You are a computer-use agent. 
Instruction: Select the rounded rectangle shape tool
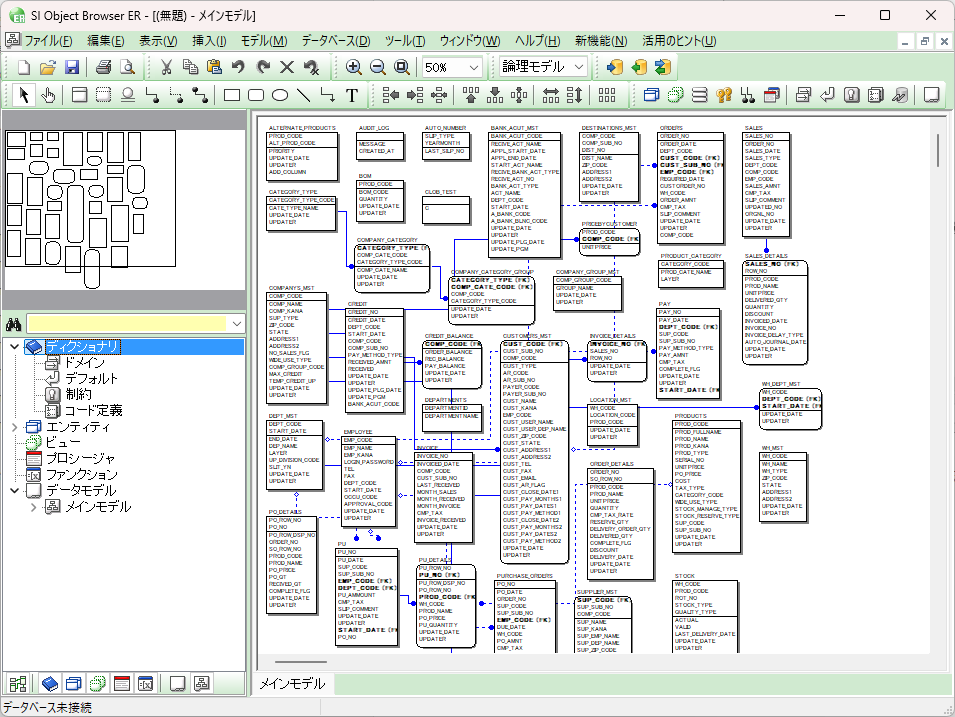point(256,95)
